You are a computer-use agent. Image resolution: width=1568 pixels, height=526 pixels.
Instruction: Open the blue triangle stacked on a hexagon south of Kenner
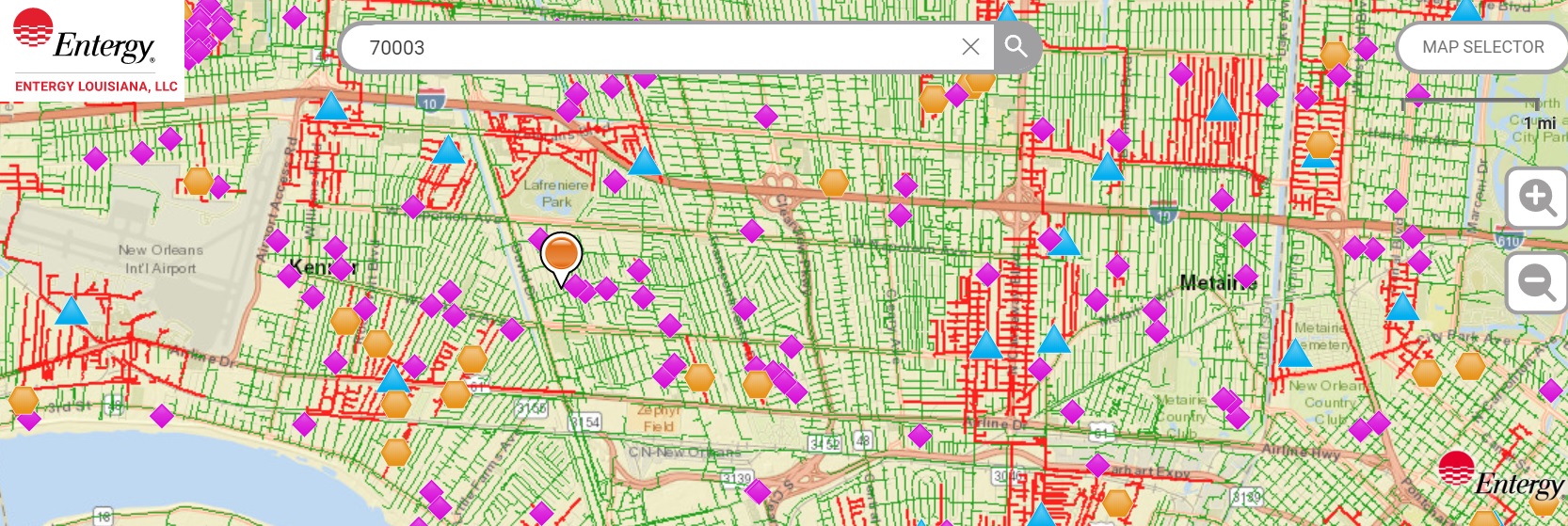(393, 378)
